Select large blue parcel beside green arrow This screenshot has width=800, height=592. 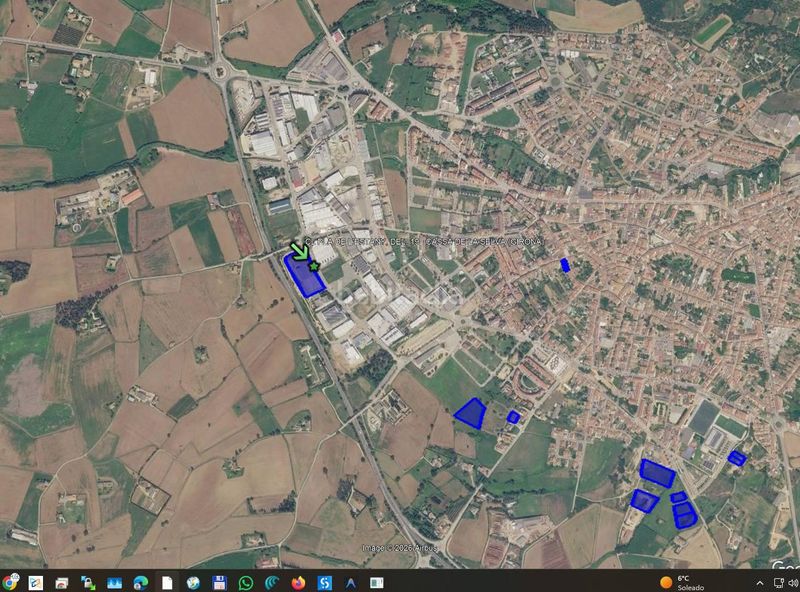pyautogui.click(x=303, y=275)
